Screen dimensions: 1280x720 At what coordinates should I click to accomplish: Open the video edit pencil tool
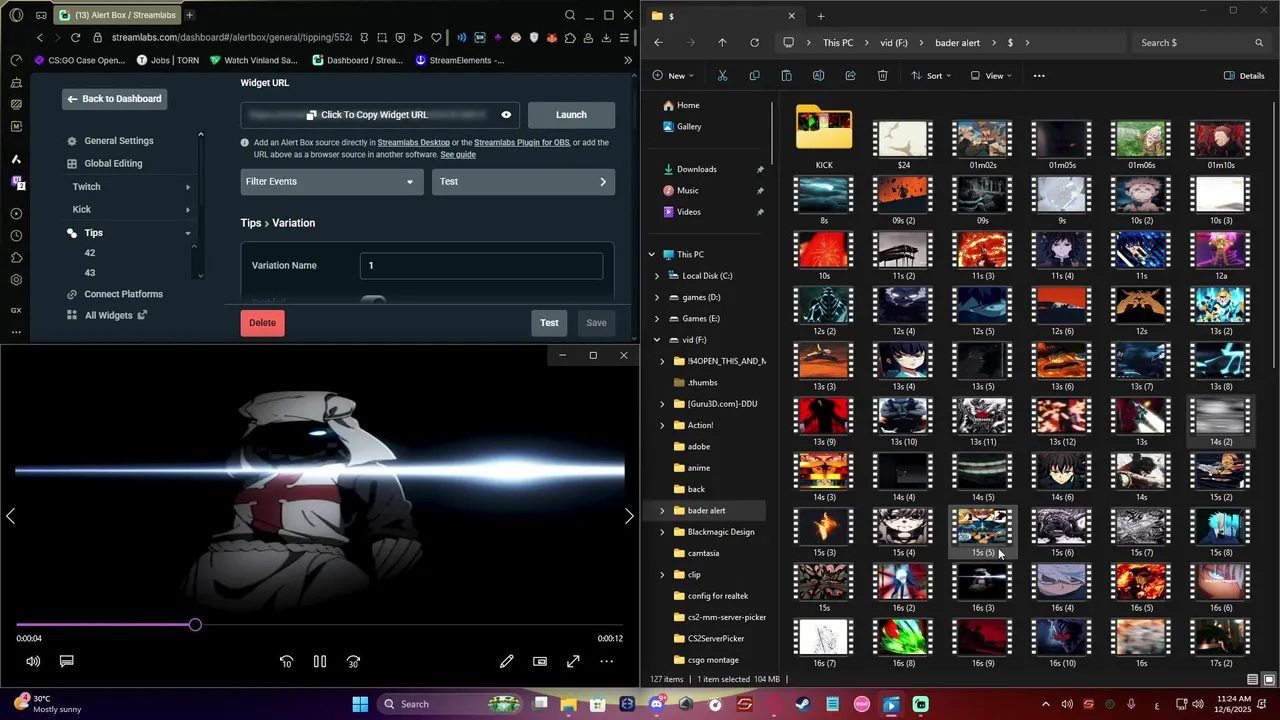tap(507, 661)
